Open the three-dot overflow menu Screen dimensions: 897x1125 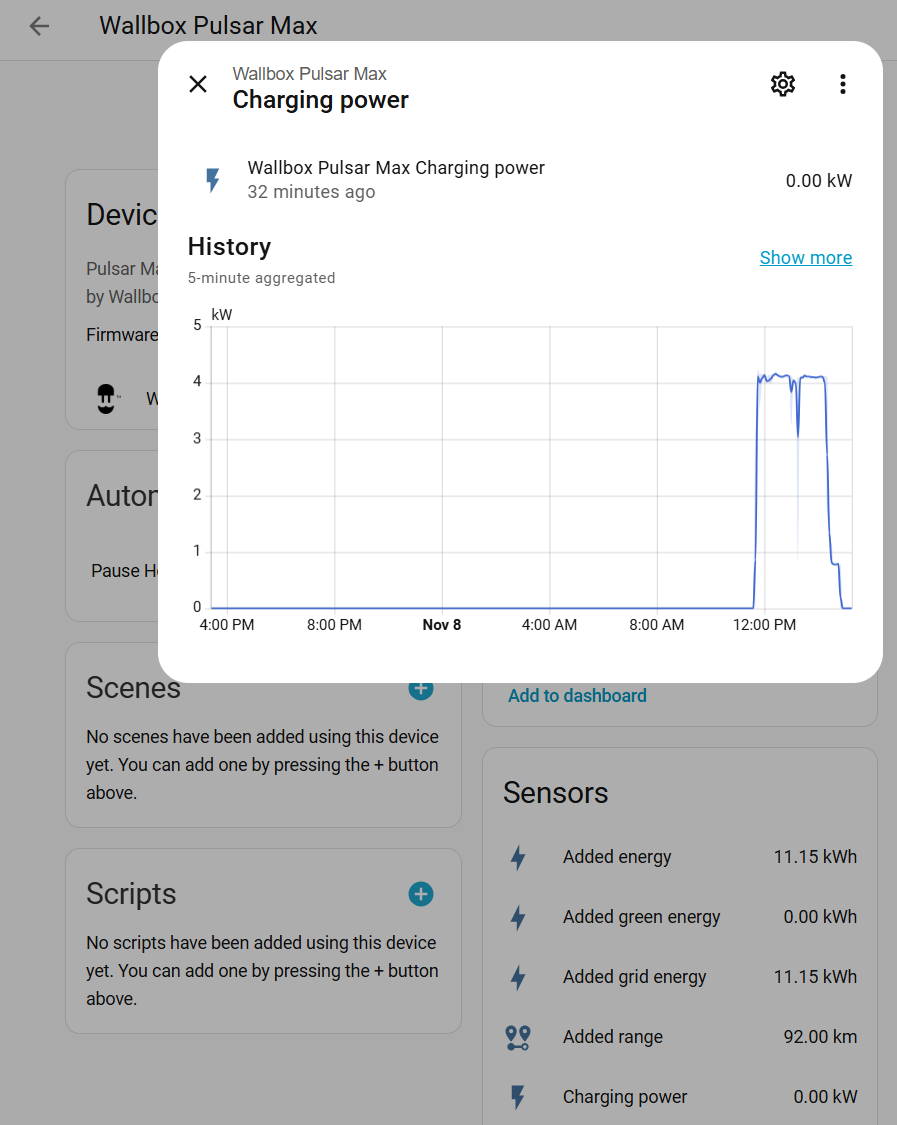[x=843, y=84]
